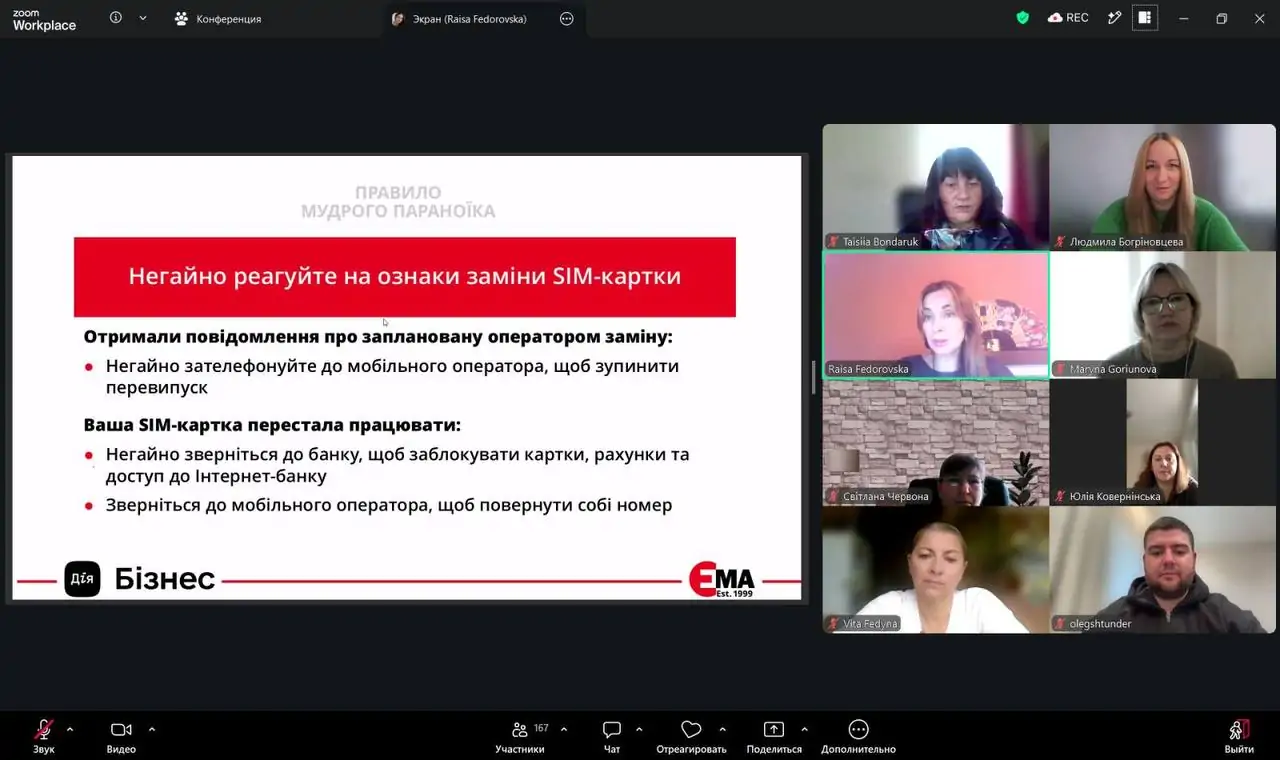Viewport: 1280px width, 760px height.
Task: Change view layout icon
Action: pos(1145,18)
